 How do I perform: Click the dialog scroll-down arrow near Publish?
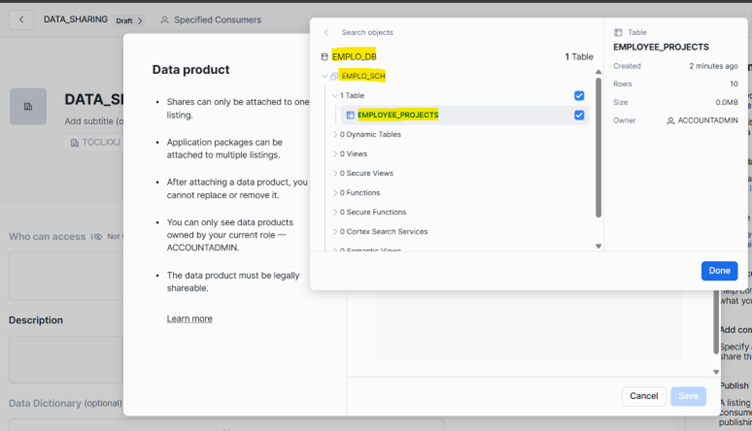pyautogui.click(x=716, y=372)
